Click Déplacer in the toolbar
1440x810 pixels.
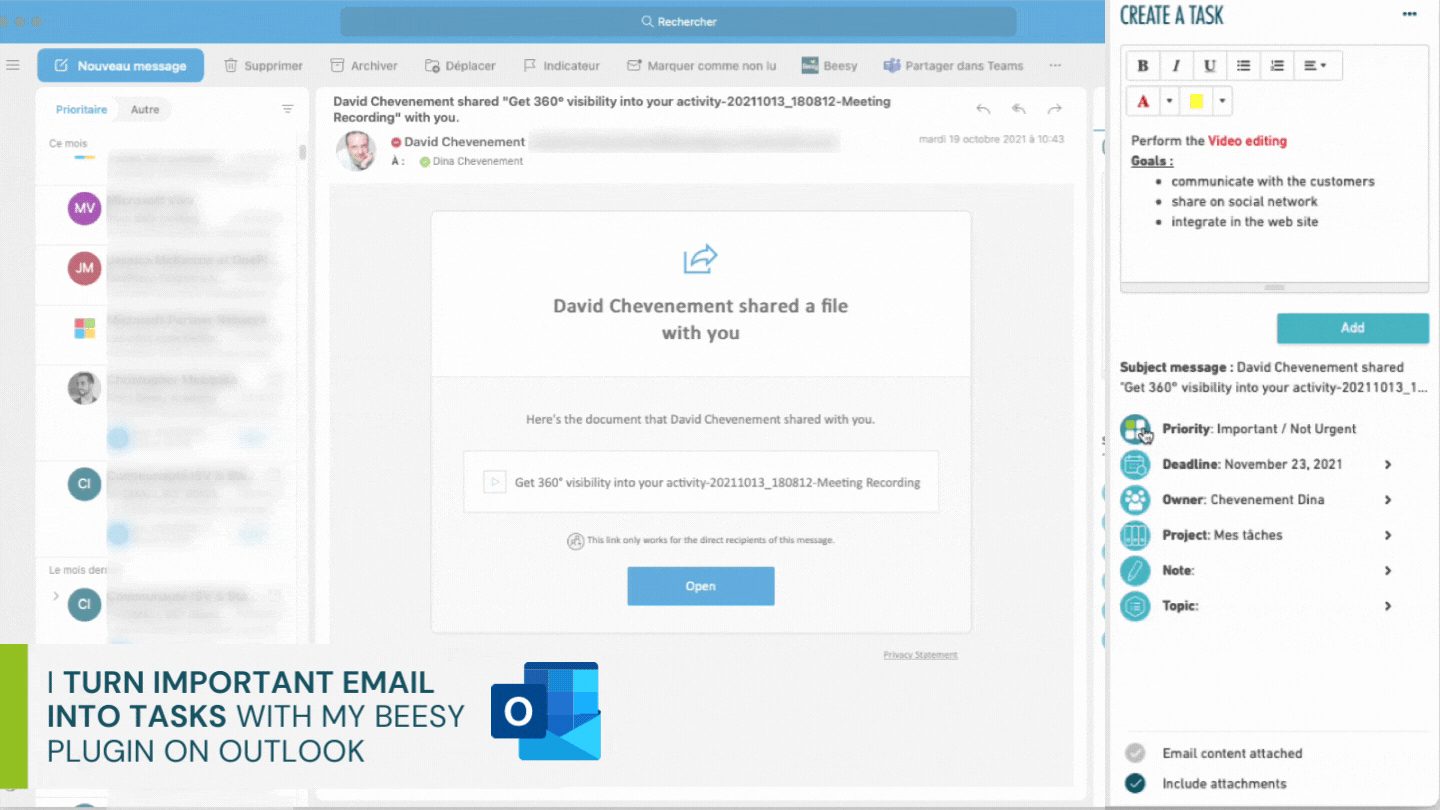pos(460,66)
